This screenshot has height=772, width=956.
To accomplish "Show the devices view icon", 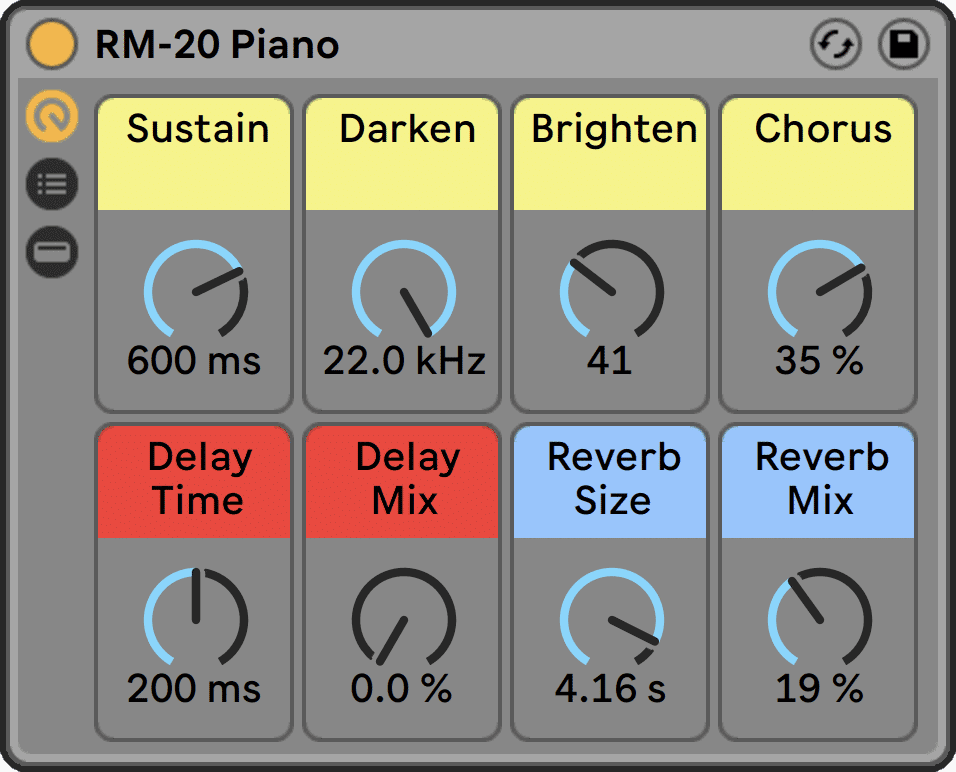I will [x=51, y=252].
